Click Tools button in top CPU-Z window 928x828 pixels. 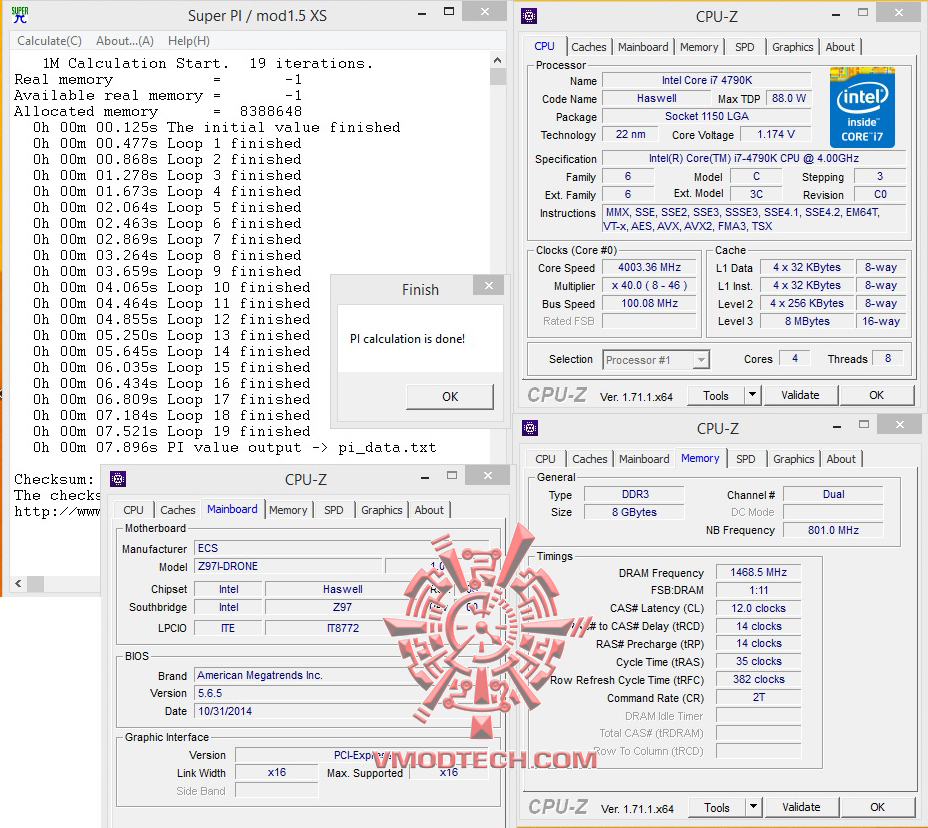(x=716, y=395)
